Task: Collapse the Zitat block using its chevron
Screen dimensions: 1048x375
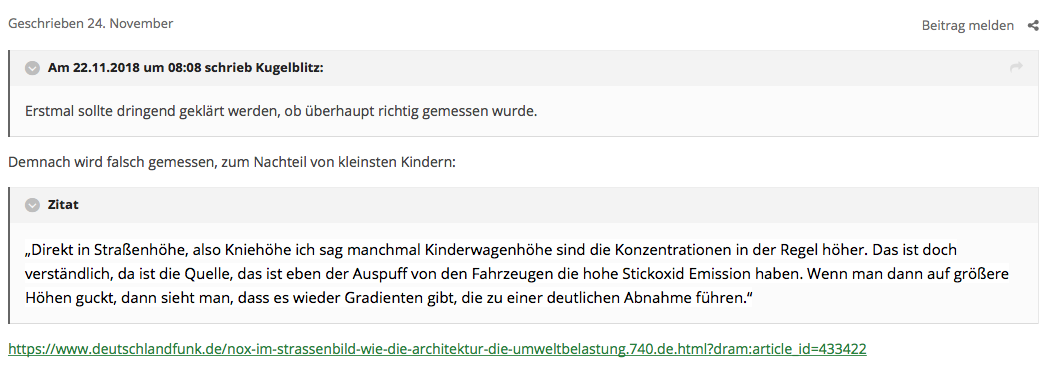Action: pos(32,205)
